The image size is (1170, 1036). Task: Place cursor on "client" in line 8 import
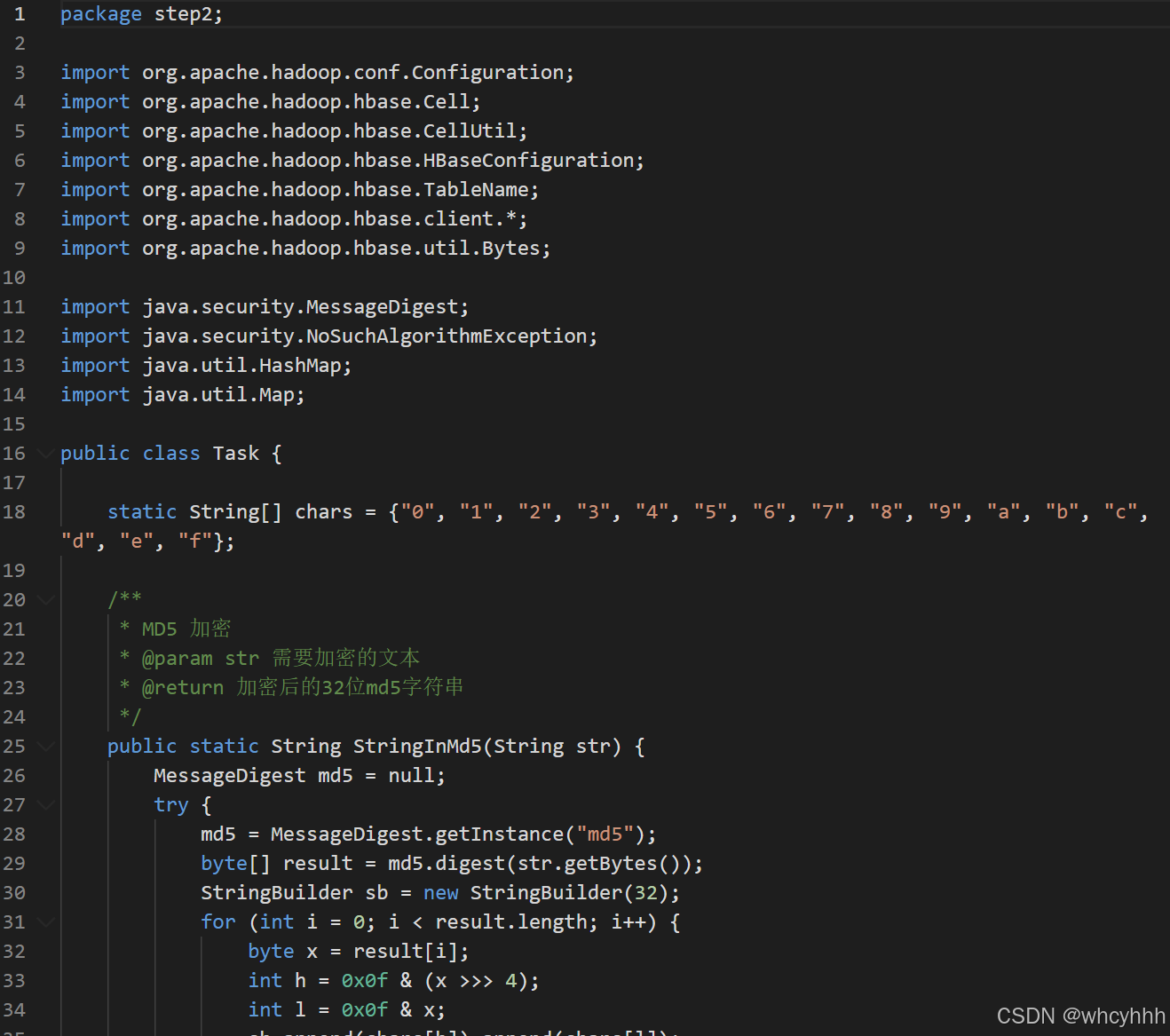(458, 219)
